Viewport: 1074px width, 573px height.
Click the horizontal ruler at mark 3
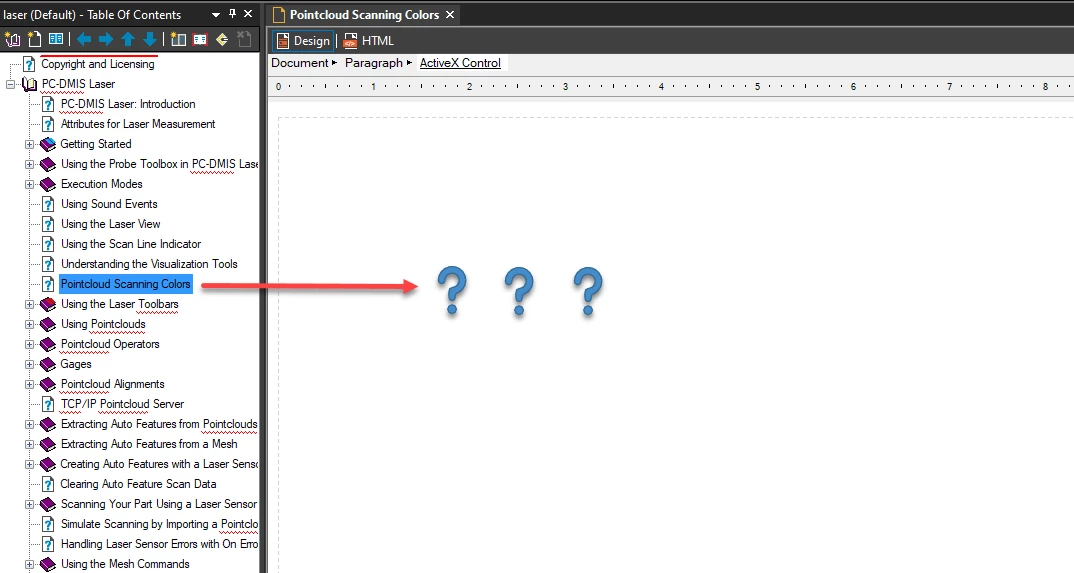click(566, 87)
